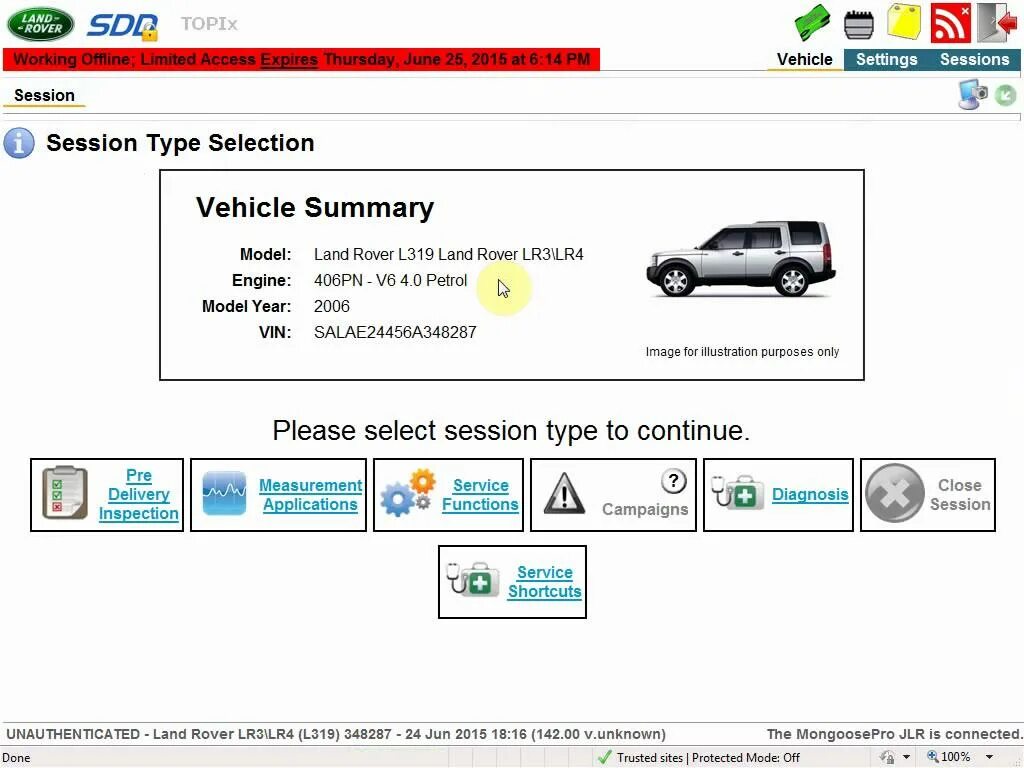Click the 100% zoom value
1024x768 pixels.
click(x=955, y=757)
